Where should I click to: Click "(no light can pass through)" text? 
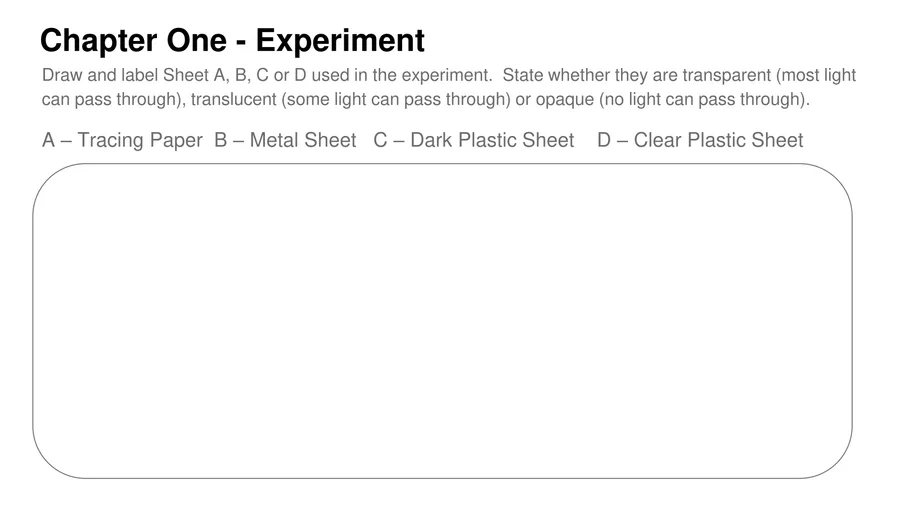(704, 100)
